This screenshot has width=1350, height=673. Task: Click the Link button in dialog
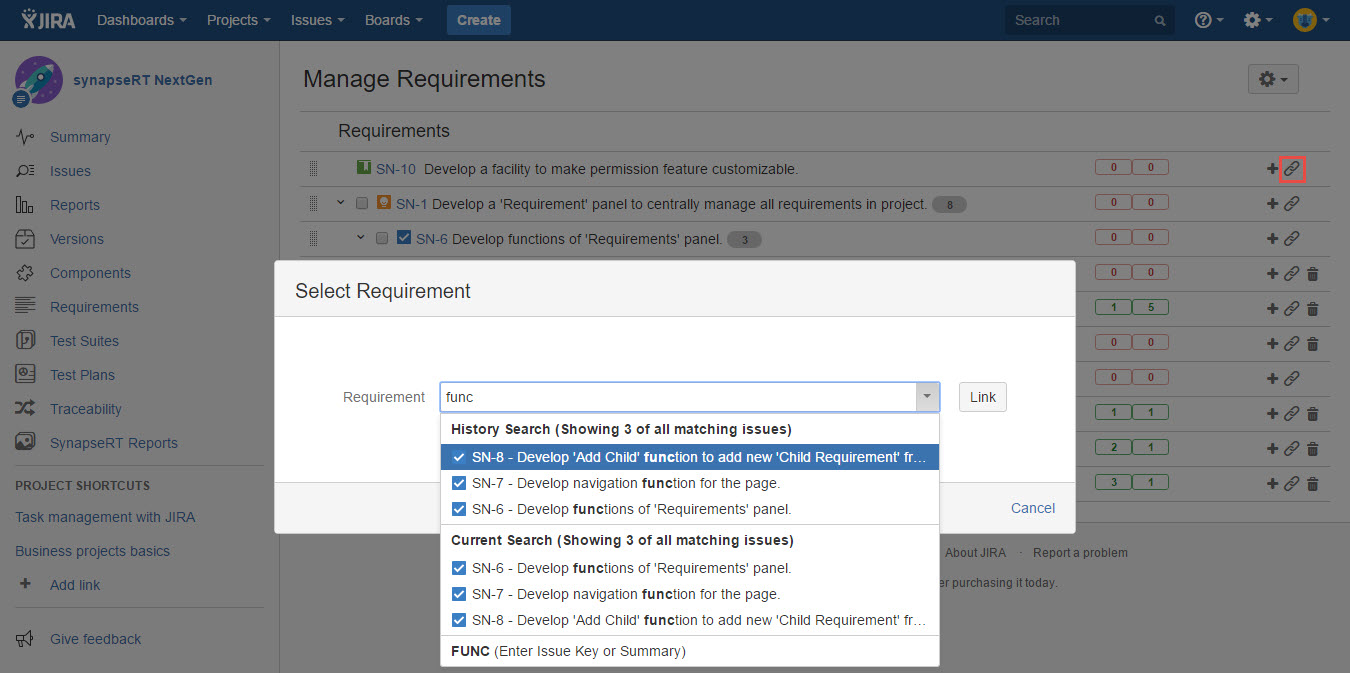(x=983, y=397)
